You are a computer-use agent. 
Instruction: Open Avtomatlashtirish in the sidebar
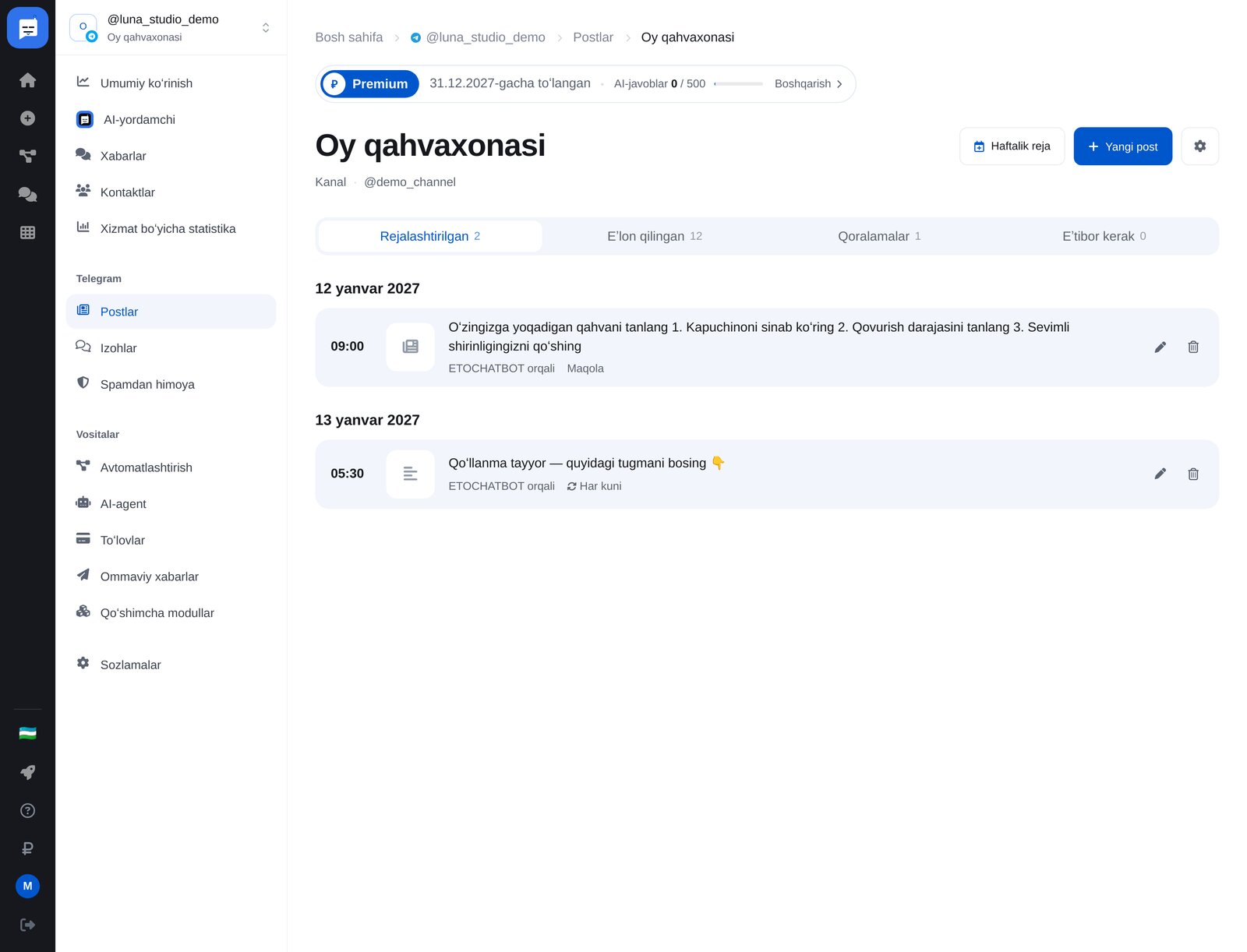[171, 467]
